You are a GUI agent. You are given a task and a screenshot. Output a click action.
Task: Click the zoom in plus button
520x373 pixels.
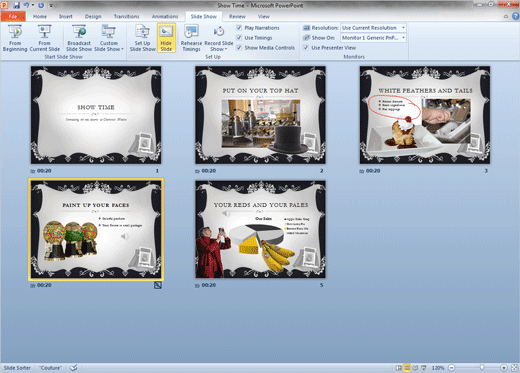pos(504,368)
